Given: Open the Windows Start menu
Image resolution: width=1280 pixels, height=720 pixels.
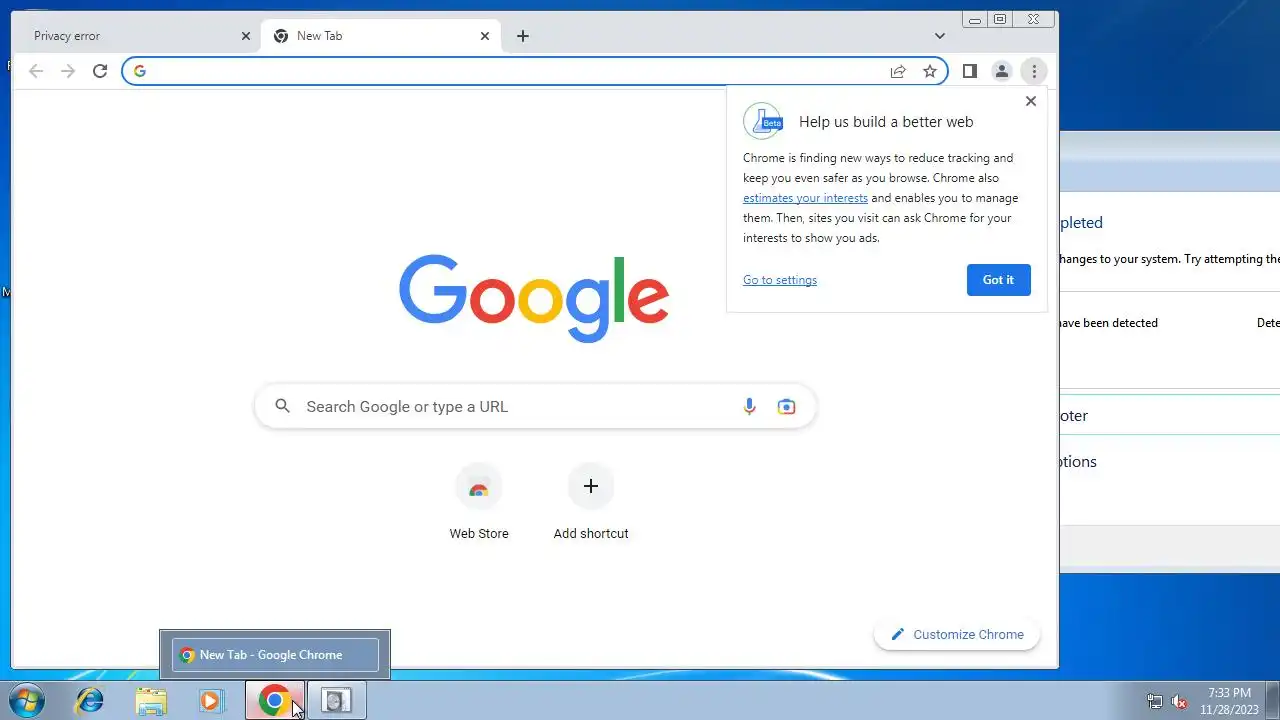Looking at the screenshot, I should tap(26, 701).
